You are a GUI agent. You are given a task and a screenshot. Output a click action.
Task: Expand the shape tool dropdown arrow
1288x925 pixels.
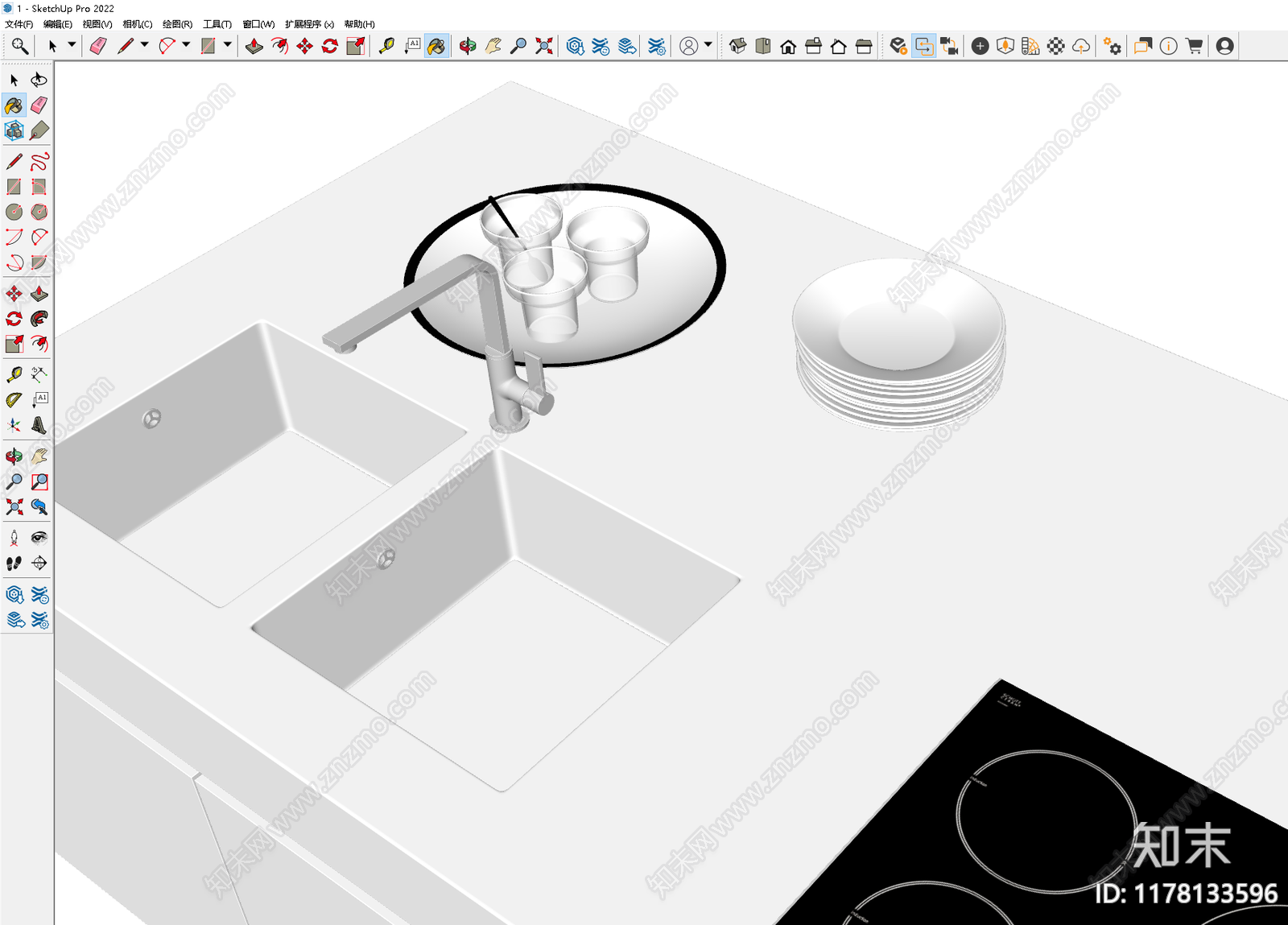[x=228, y=45]
